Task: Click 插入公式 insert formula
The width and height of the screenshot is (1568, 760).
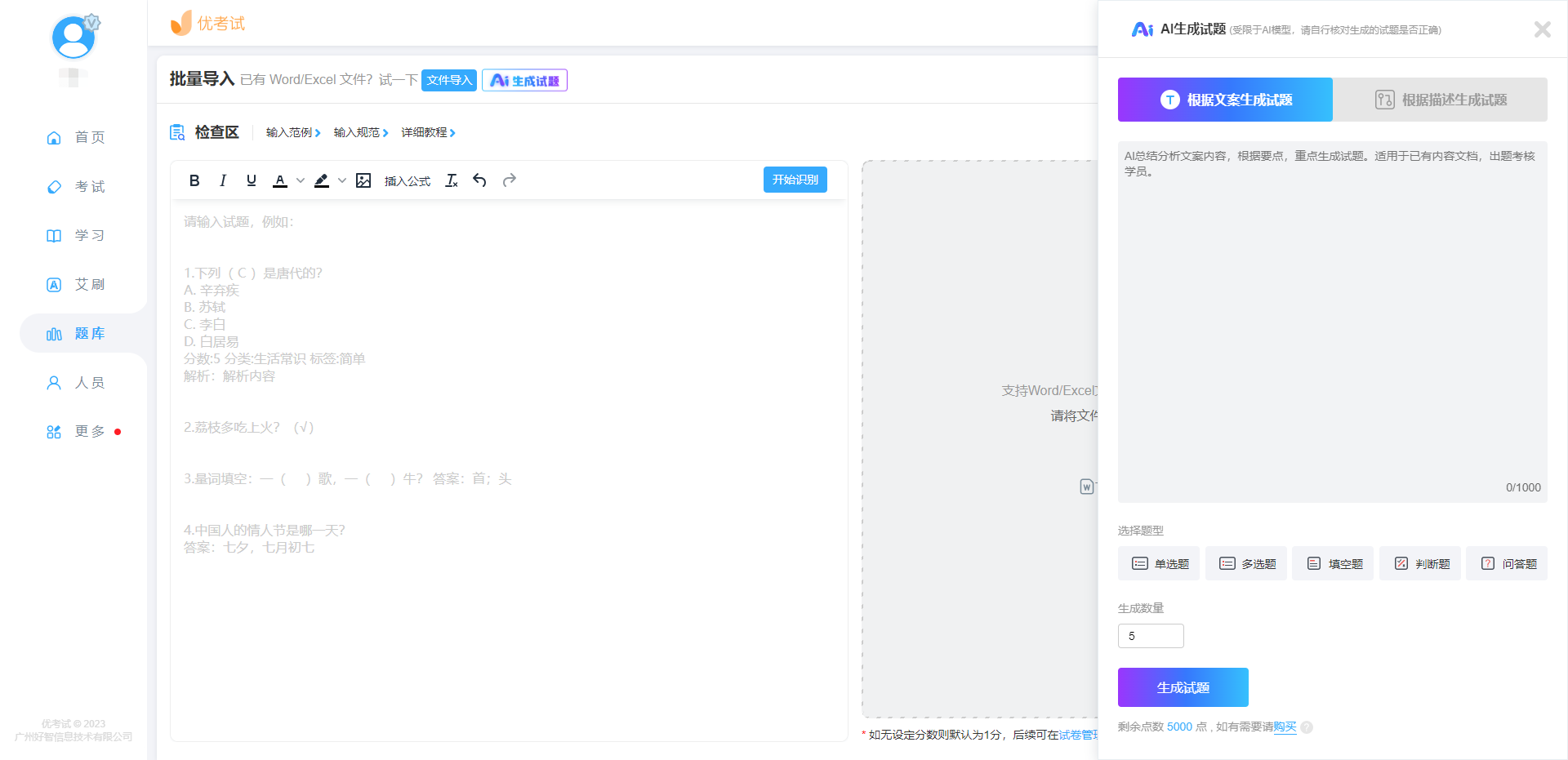Action: pyautogui.click(x=408, y=181)
